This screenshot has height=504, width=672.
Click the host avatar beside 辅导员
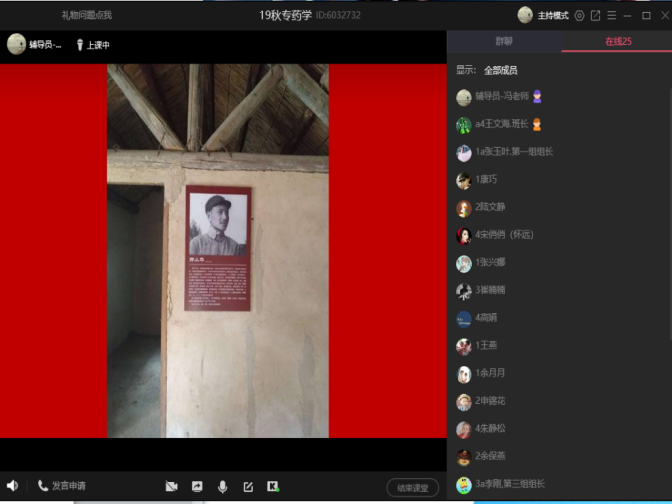click(x=16, y=44)
